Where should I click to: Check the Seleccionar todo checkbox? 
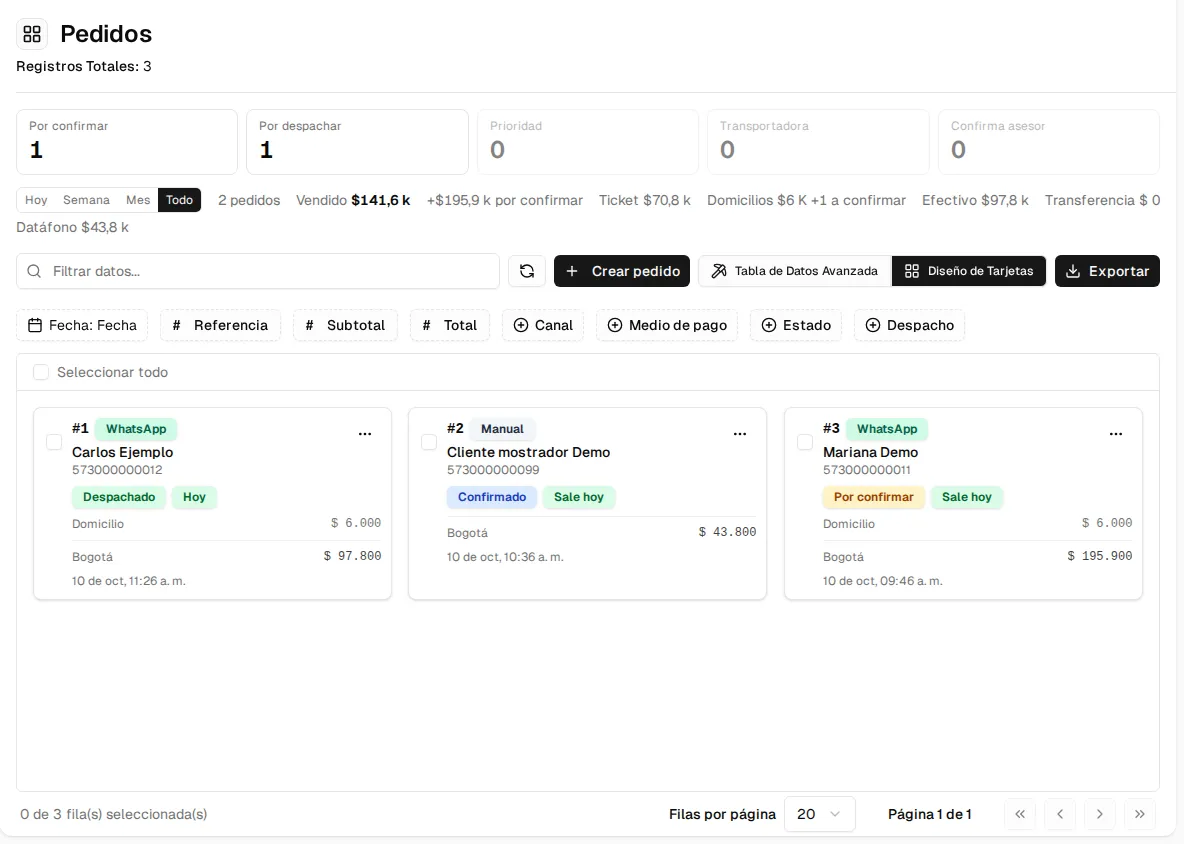[41, 372]
